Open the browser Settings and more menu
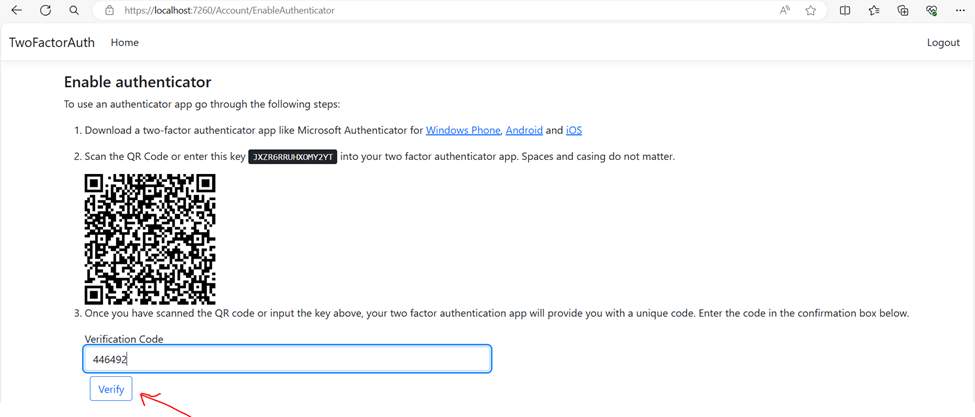The image size is (975, 417). point(959,10)
